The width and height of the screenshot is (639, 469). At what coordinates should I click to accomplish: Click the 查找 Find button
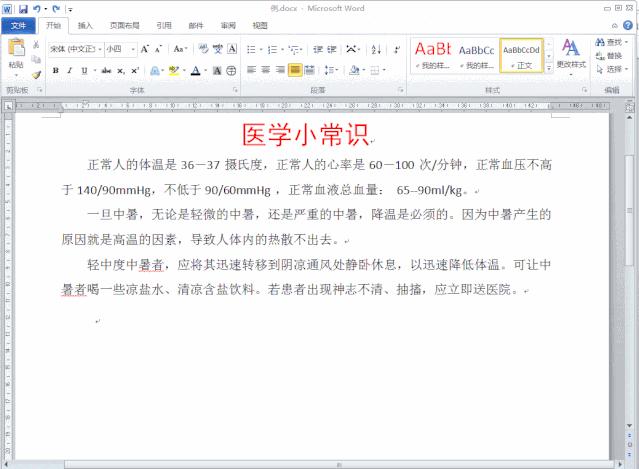tap(612, 42)
